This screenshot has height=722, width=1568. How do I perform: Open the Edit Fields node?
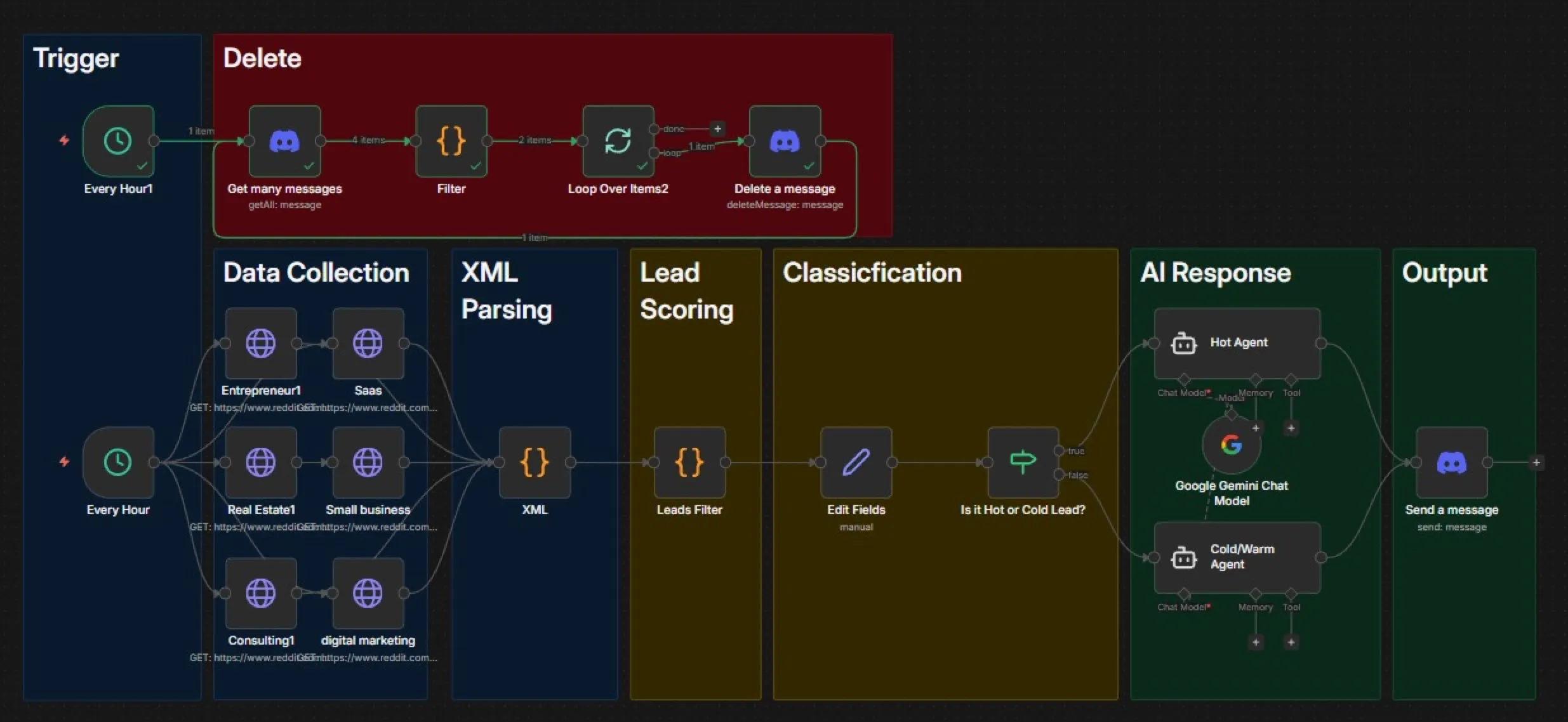click(856, 462)
